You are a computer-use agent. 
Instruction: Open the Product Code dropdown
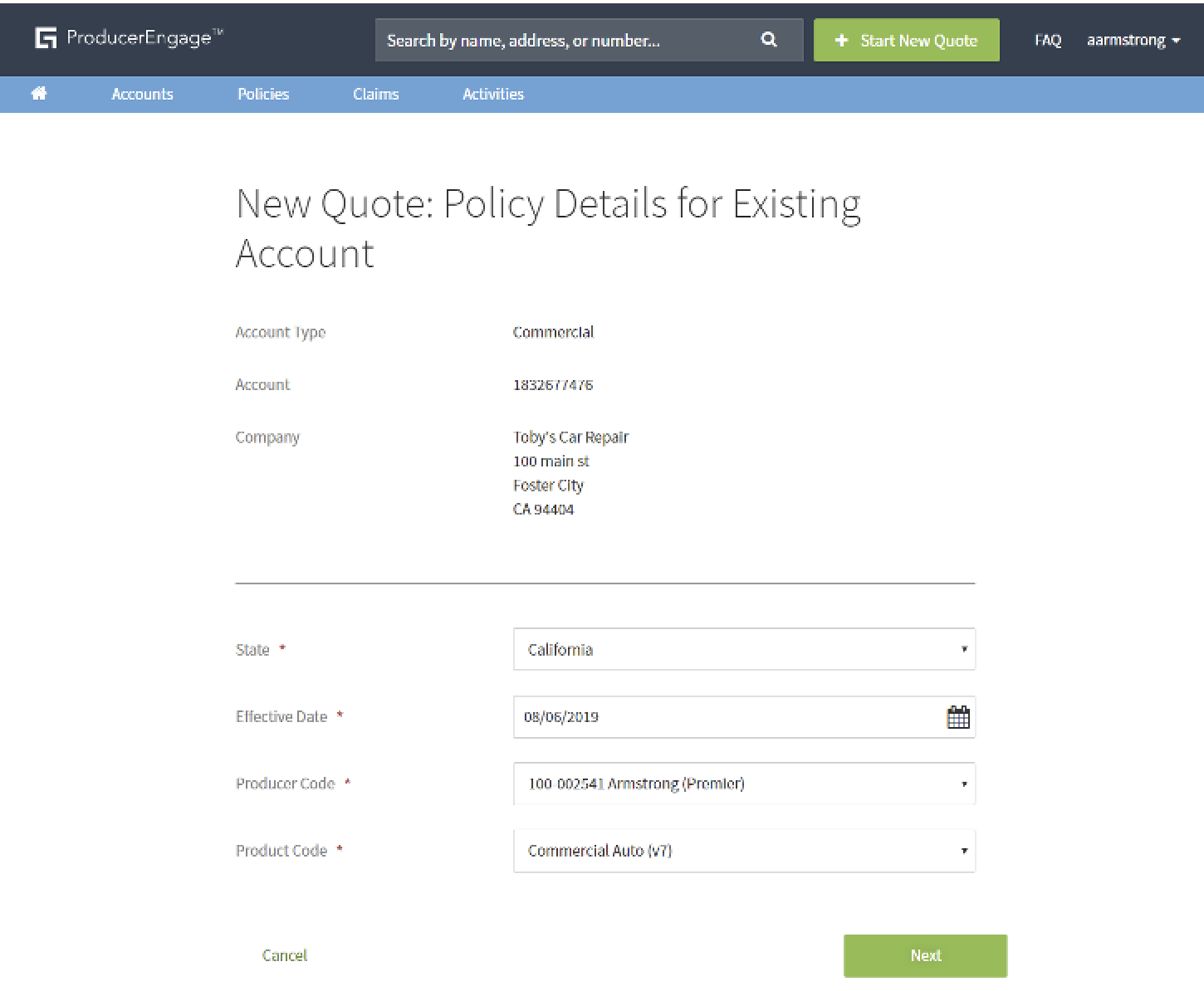[743, 851]
